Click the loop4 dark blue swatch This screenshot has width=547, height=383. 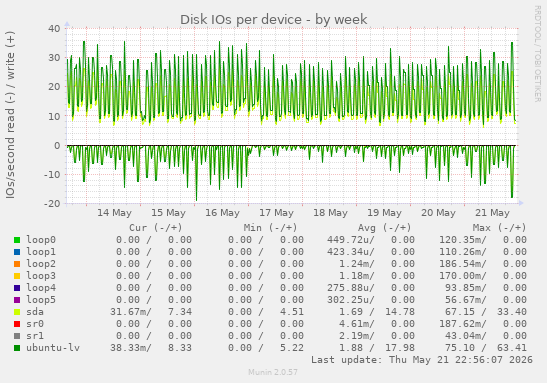click(x=17, y=288)
